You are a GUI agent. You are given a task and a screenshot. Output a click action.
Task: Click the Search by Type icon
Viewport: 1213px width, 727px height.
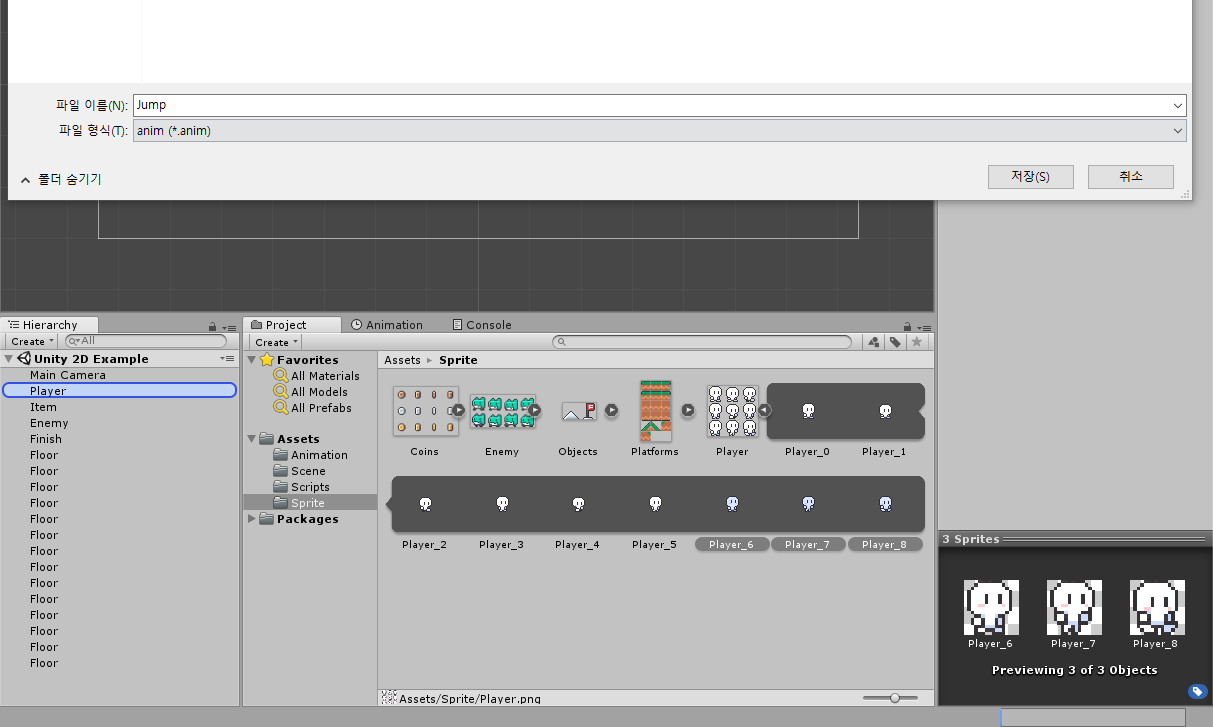click(x=874, y=342)
